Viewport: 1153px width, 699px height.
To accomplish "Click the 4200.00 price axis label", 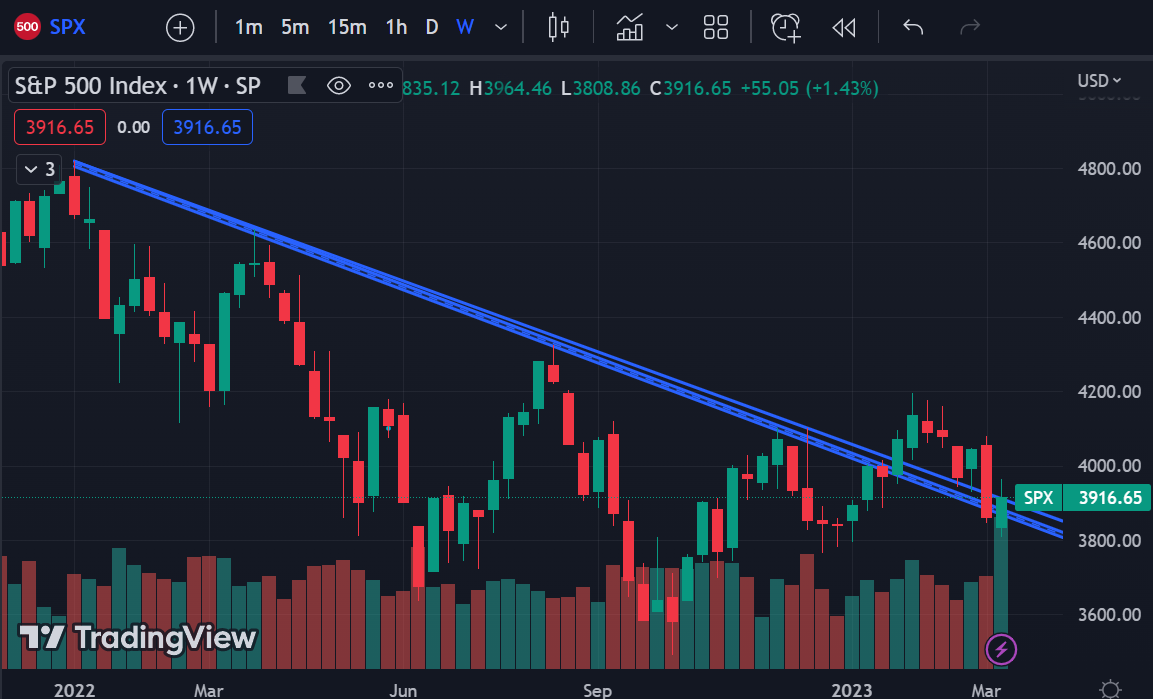I will pos(1109,392).
